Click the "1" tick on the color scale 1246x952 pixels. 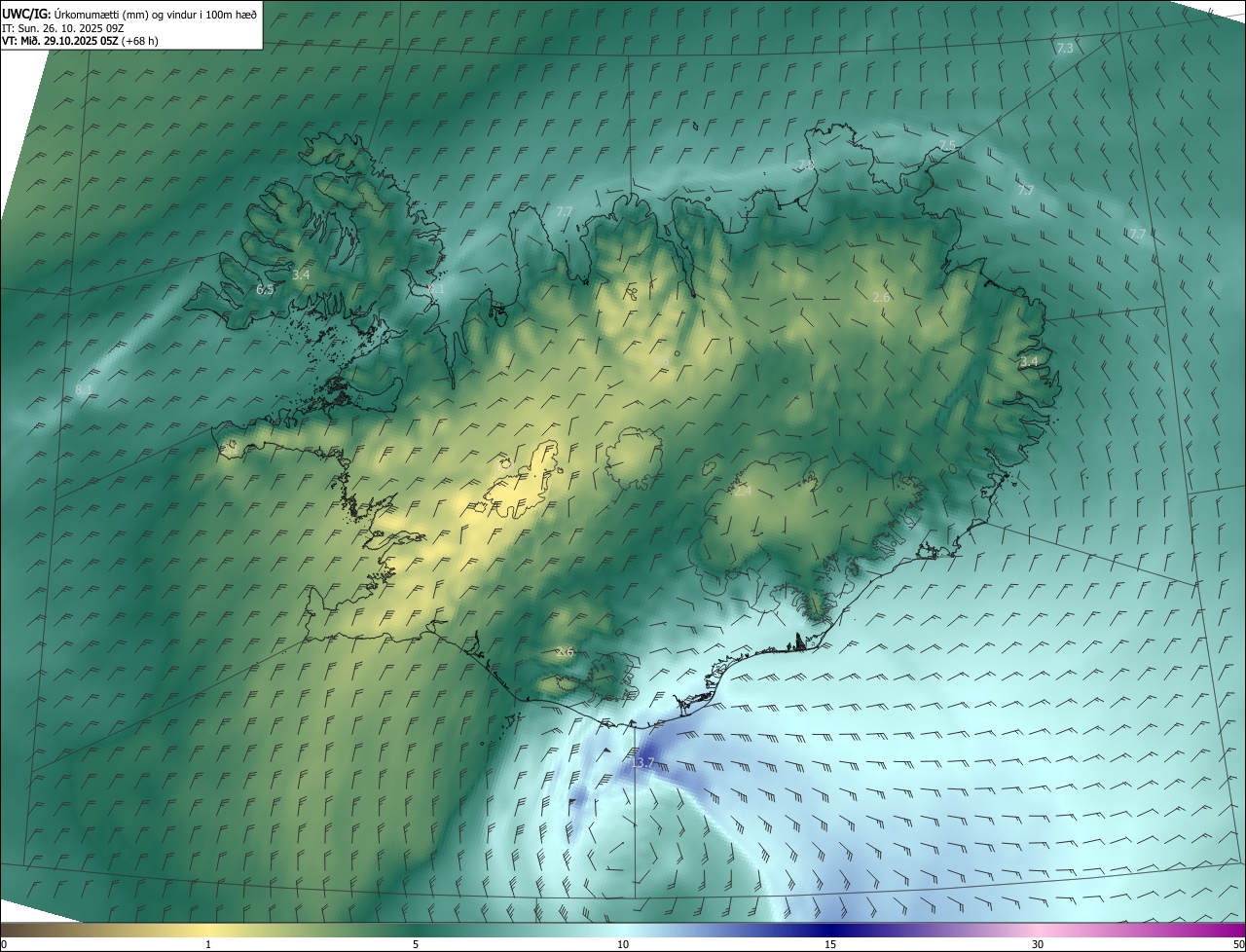208,944
